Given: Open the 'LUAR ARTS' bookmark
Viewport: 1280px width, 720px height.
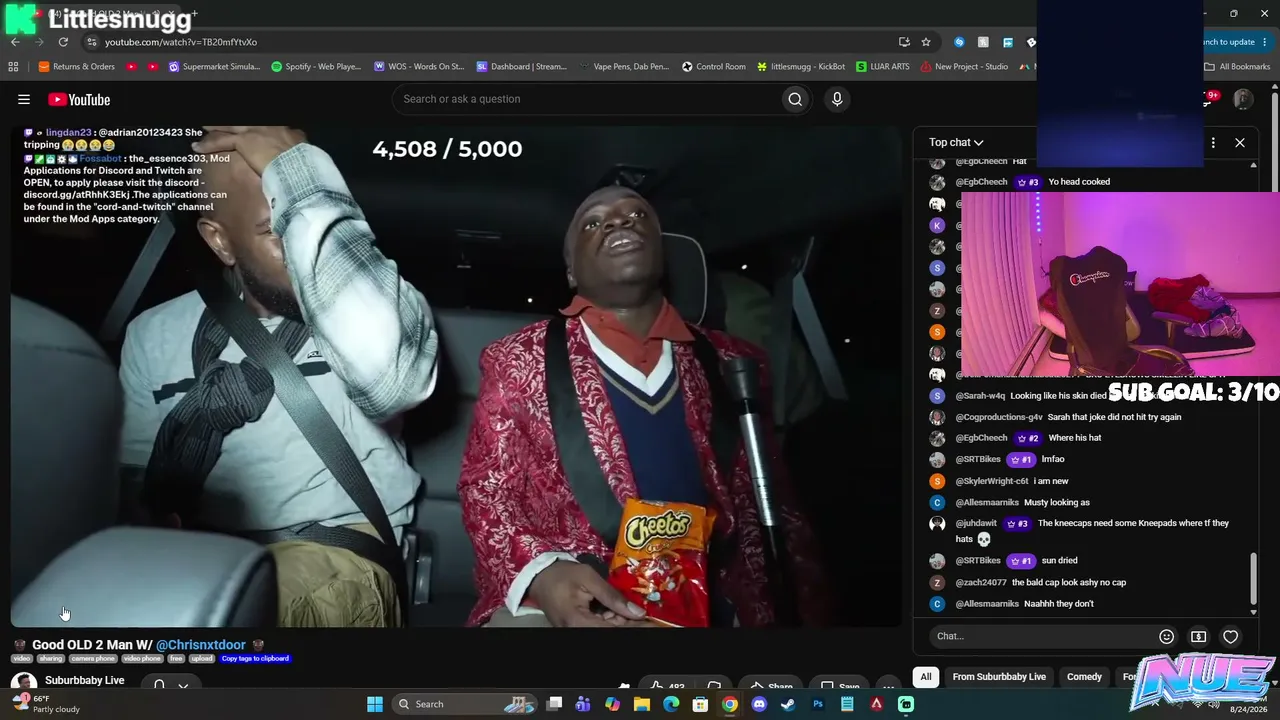Looking at the screenshot, I should (883, 67).
